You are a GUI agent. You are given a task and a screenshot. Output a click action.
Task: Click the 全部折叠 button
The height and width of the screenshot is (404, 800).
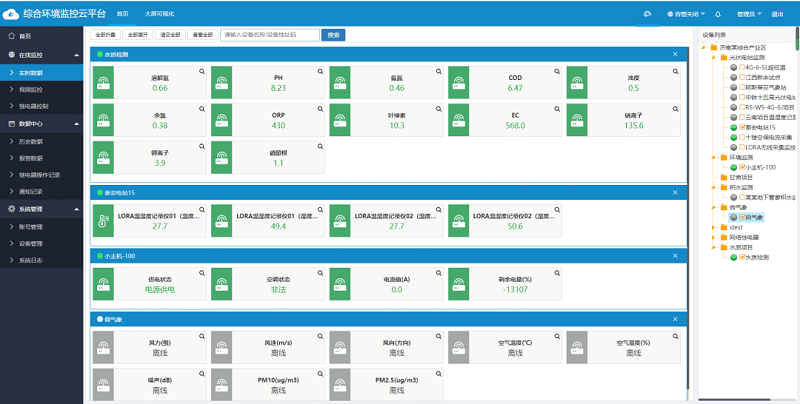point(106,34)
